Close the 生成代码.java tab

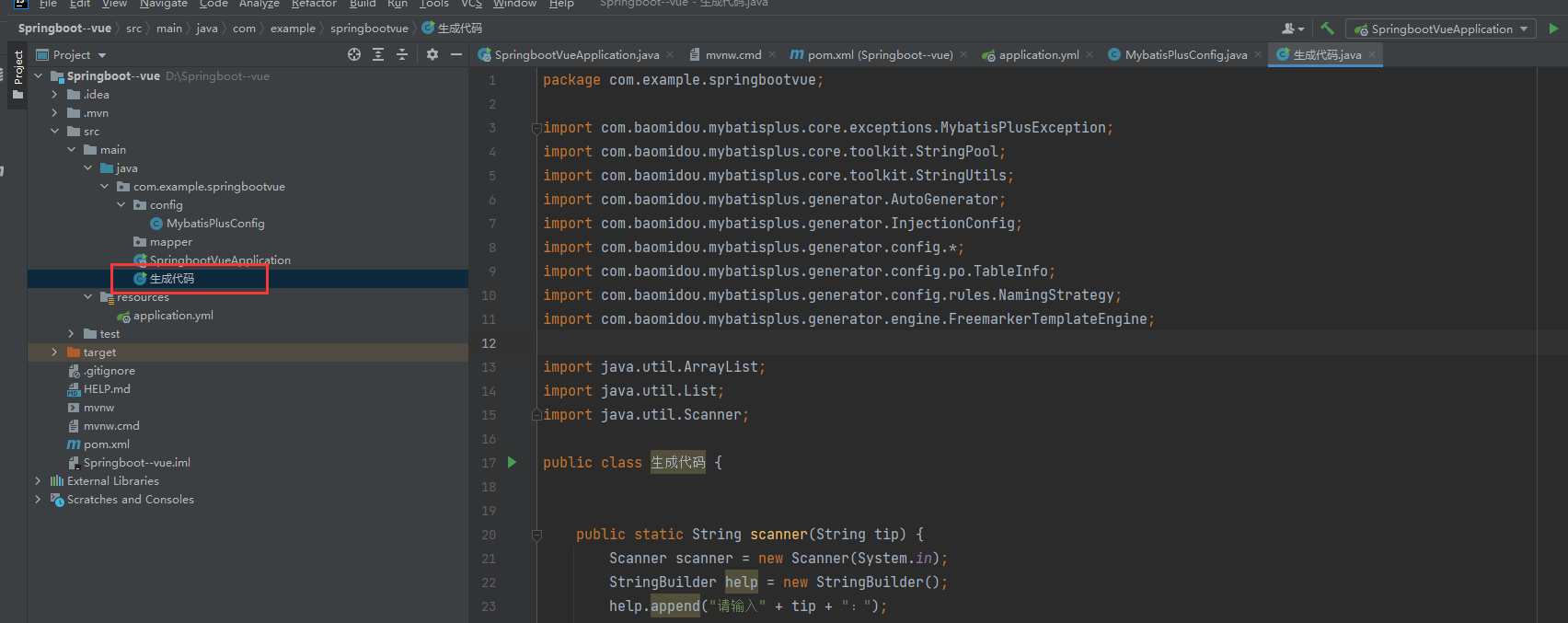coord(1372,55)
